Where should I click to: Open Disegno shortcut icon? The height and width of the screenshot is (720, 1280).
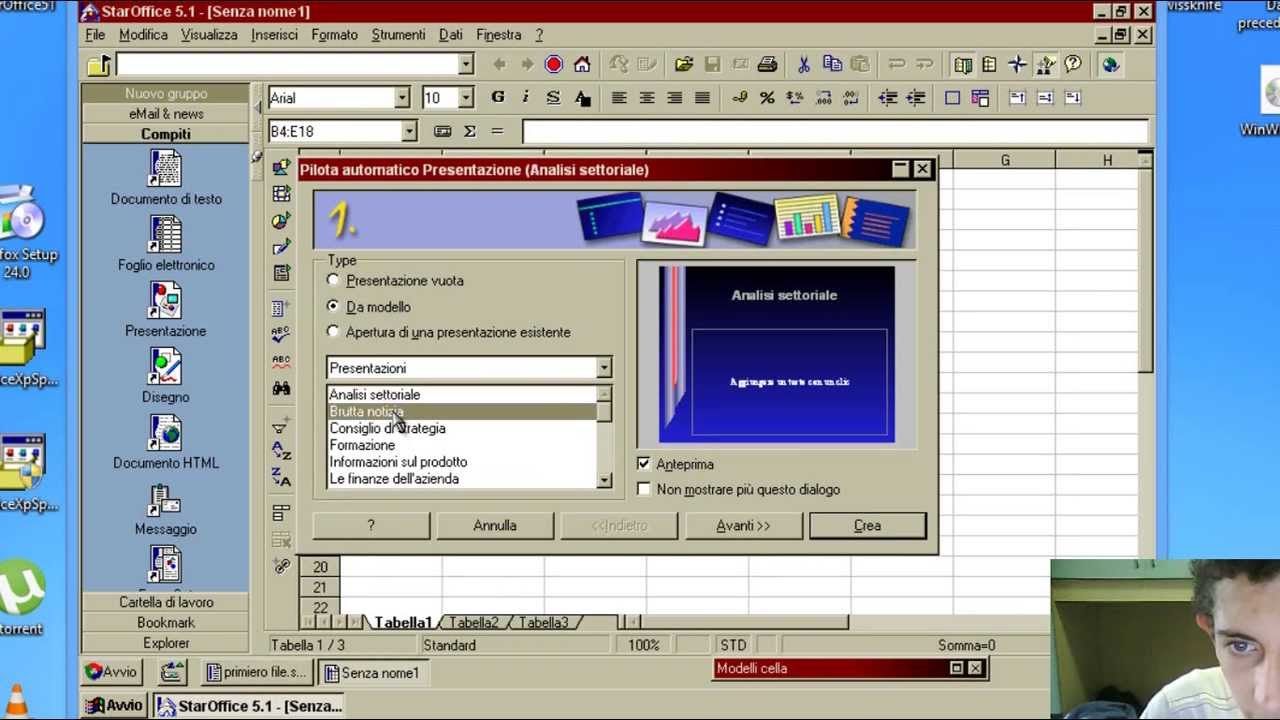pyautogui.click(x=166, y=376)
